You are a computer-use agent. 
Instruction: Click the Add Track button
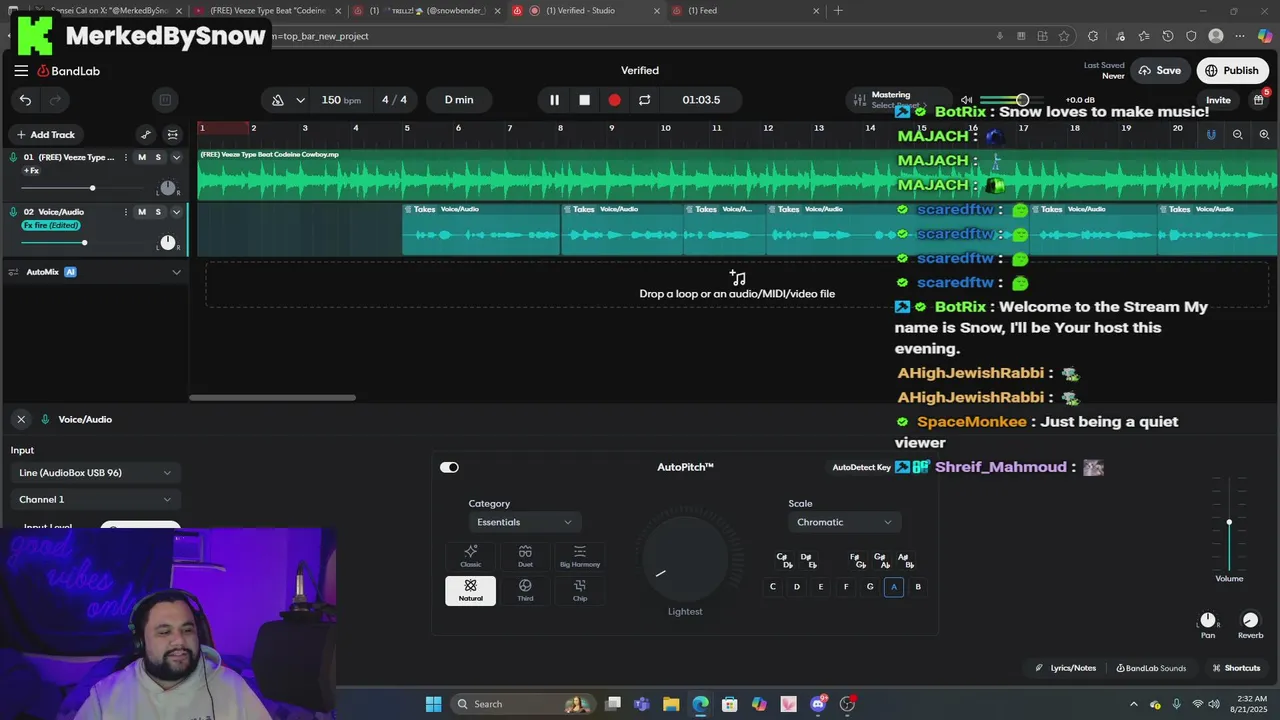pos(46,134)
